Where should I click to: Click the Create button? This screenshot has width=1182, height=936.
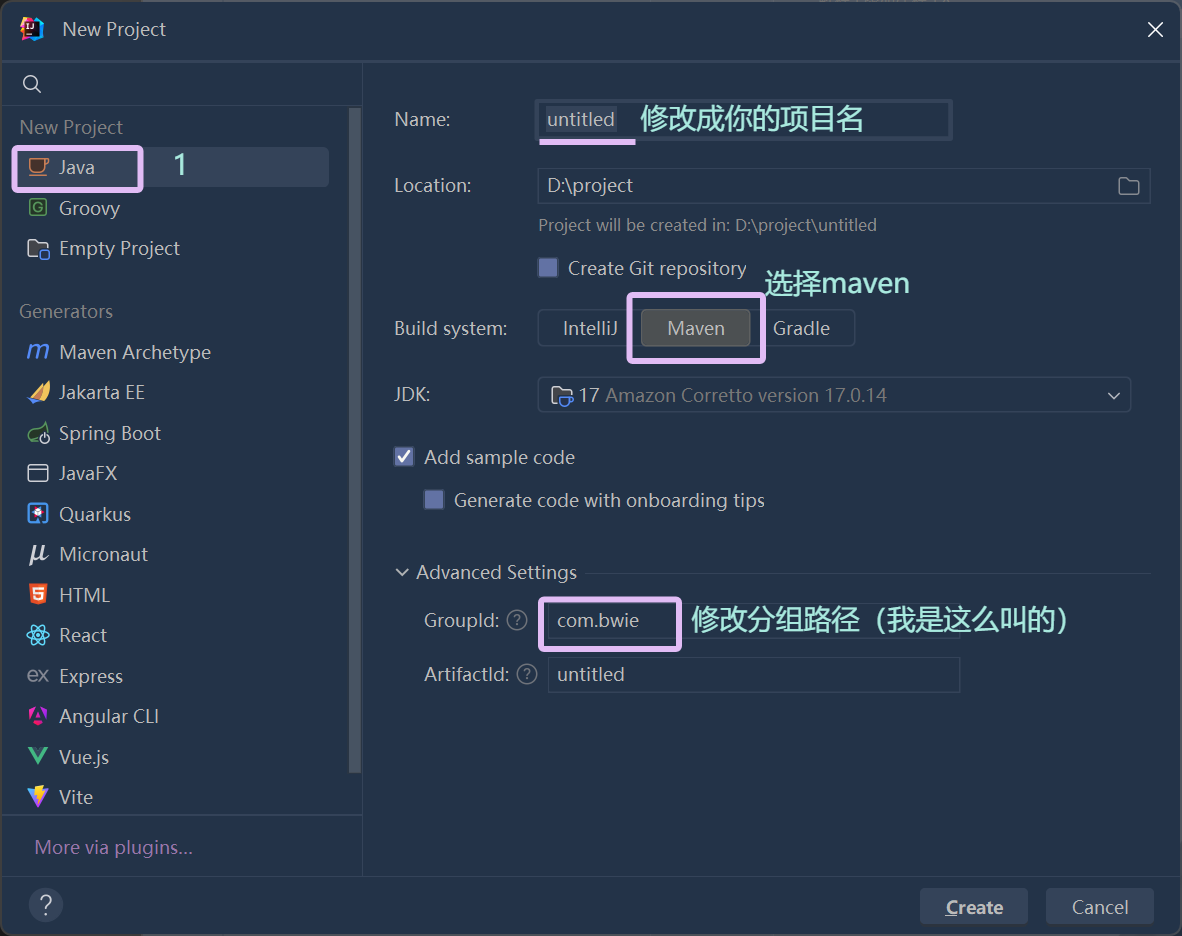click(974, 907)
